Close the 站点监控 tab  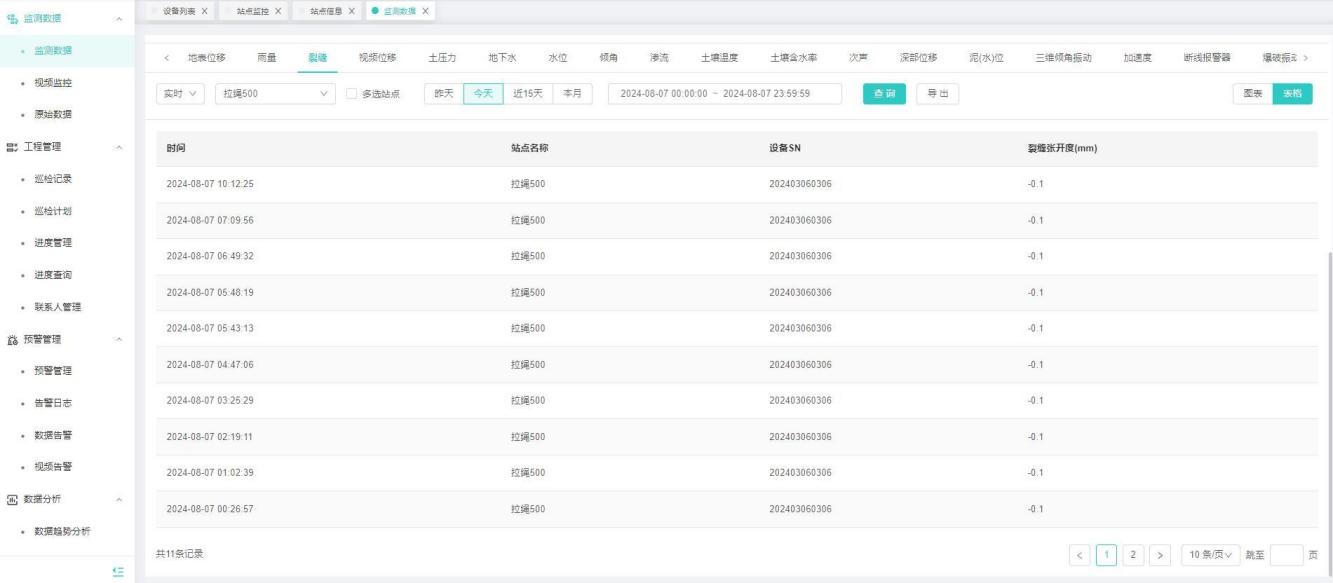click(x=277, y=10)
